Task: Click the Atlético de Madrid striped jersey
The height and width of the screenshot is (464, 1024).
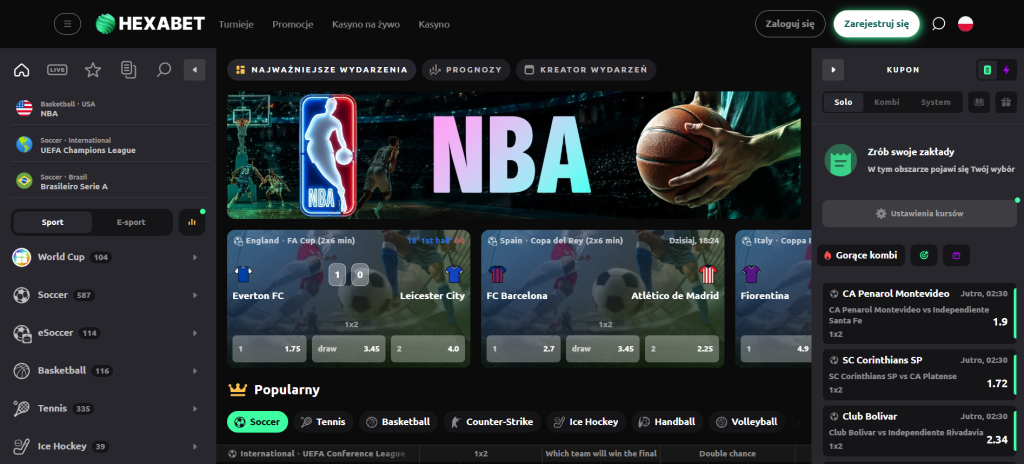Action: (x=707, y=274)
